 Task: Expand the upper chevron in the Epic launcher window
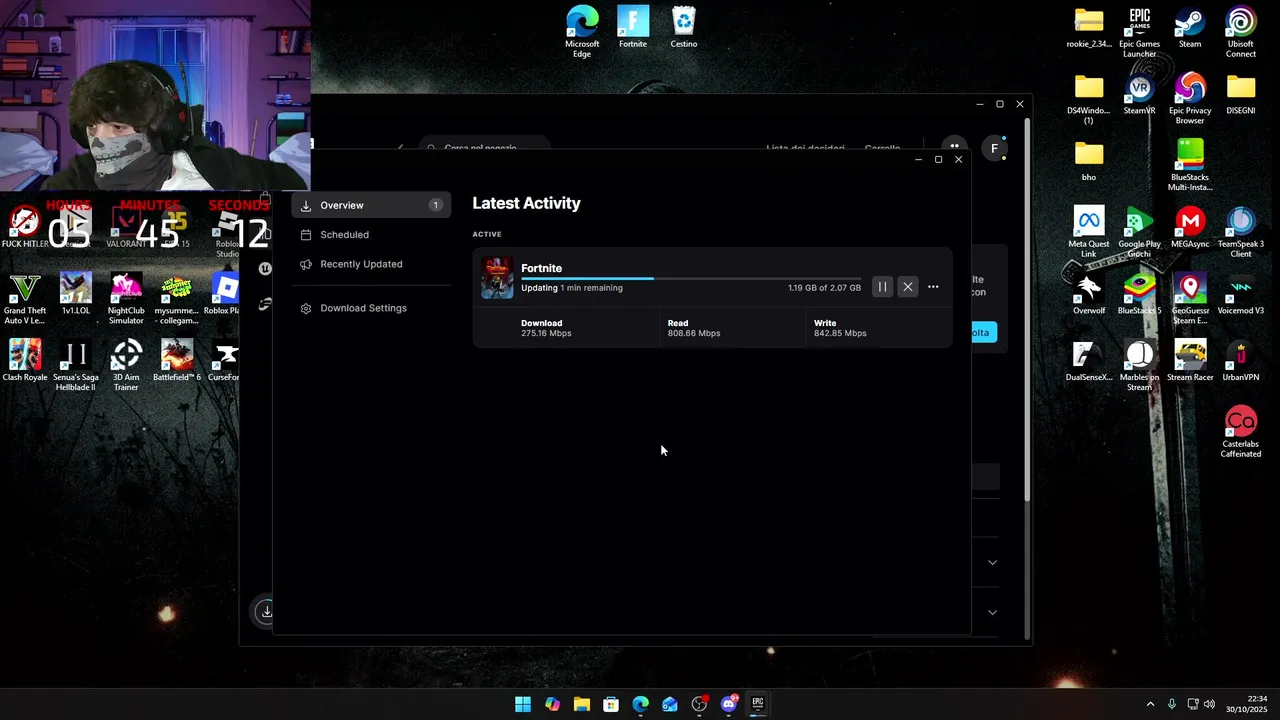pos(992,562)
